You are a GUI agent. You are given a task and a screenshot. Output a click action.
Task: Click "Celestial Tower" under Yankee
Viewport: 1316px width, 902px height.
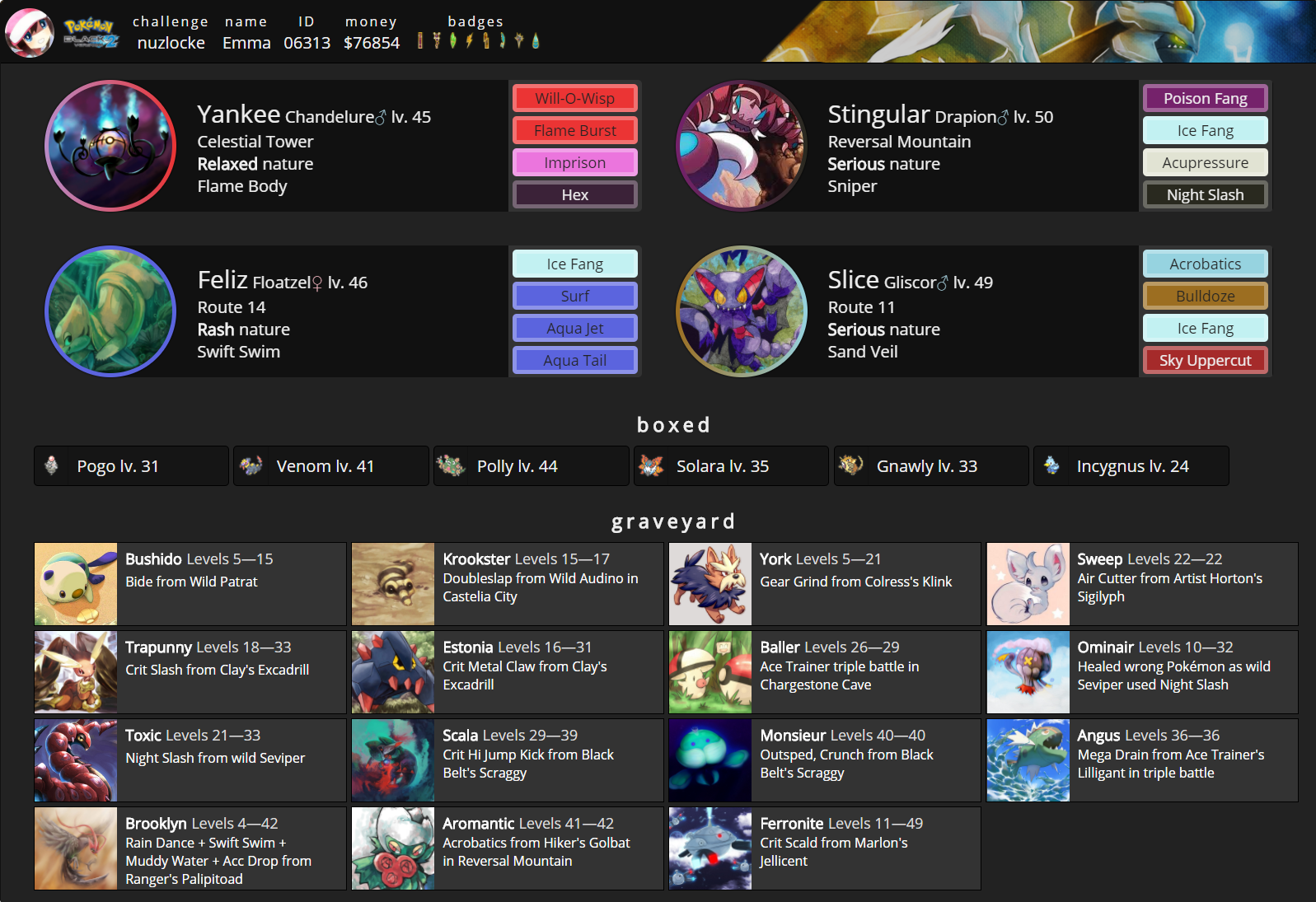[x=255, y=142]
